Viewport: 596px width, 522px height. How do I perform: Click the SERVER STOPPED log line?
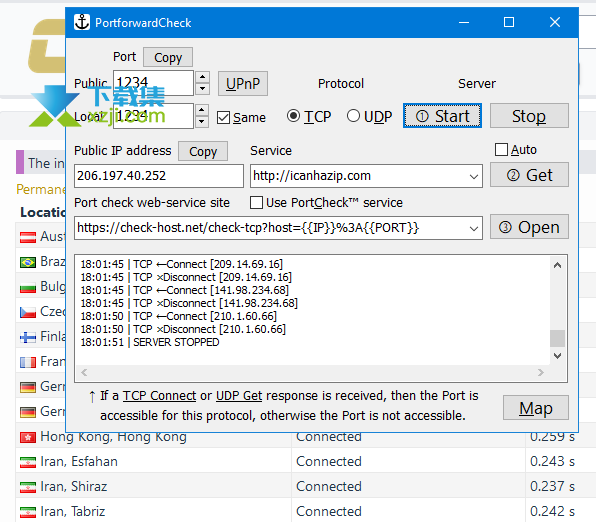point(150,342)
